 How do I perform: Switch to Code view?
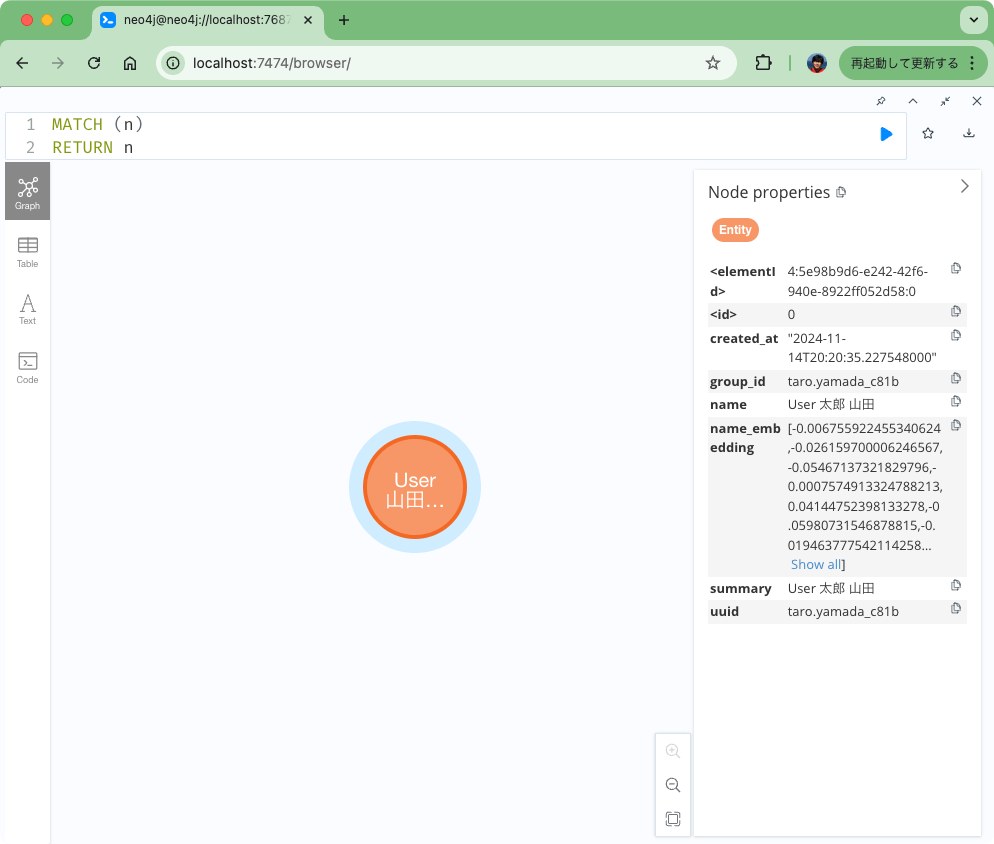click(x=27, y=368)
